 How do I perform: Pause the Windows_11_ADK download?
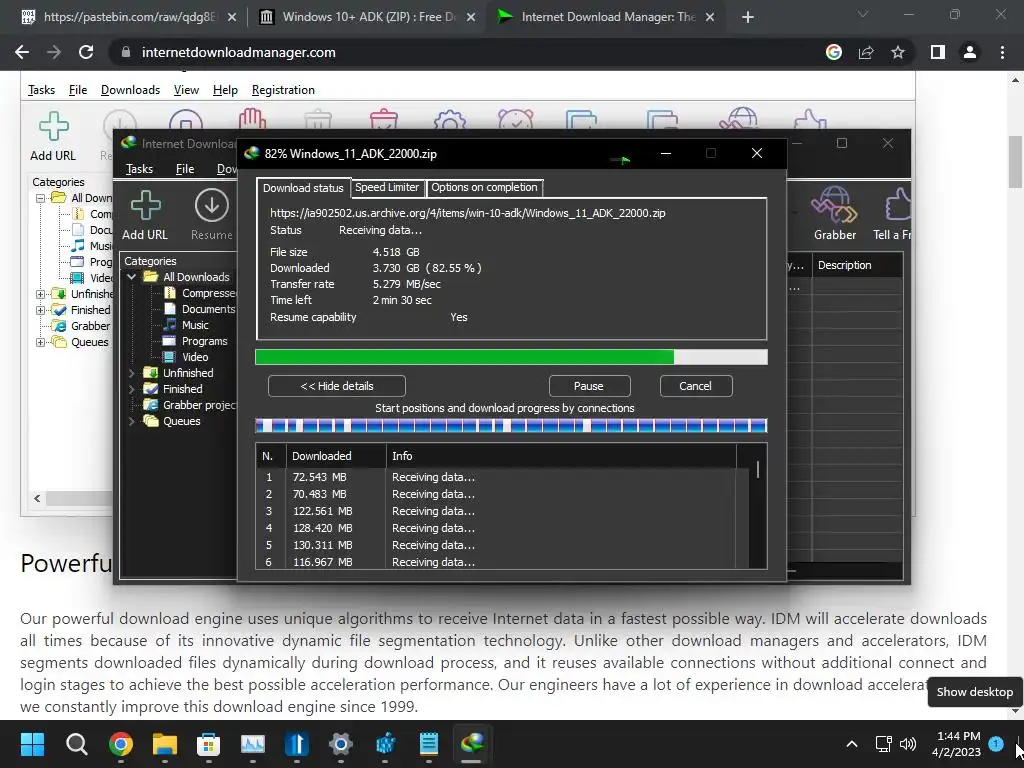(589, 386)
